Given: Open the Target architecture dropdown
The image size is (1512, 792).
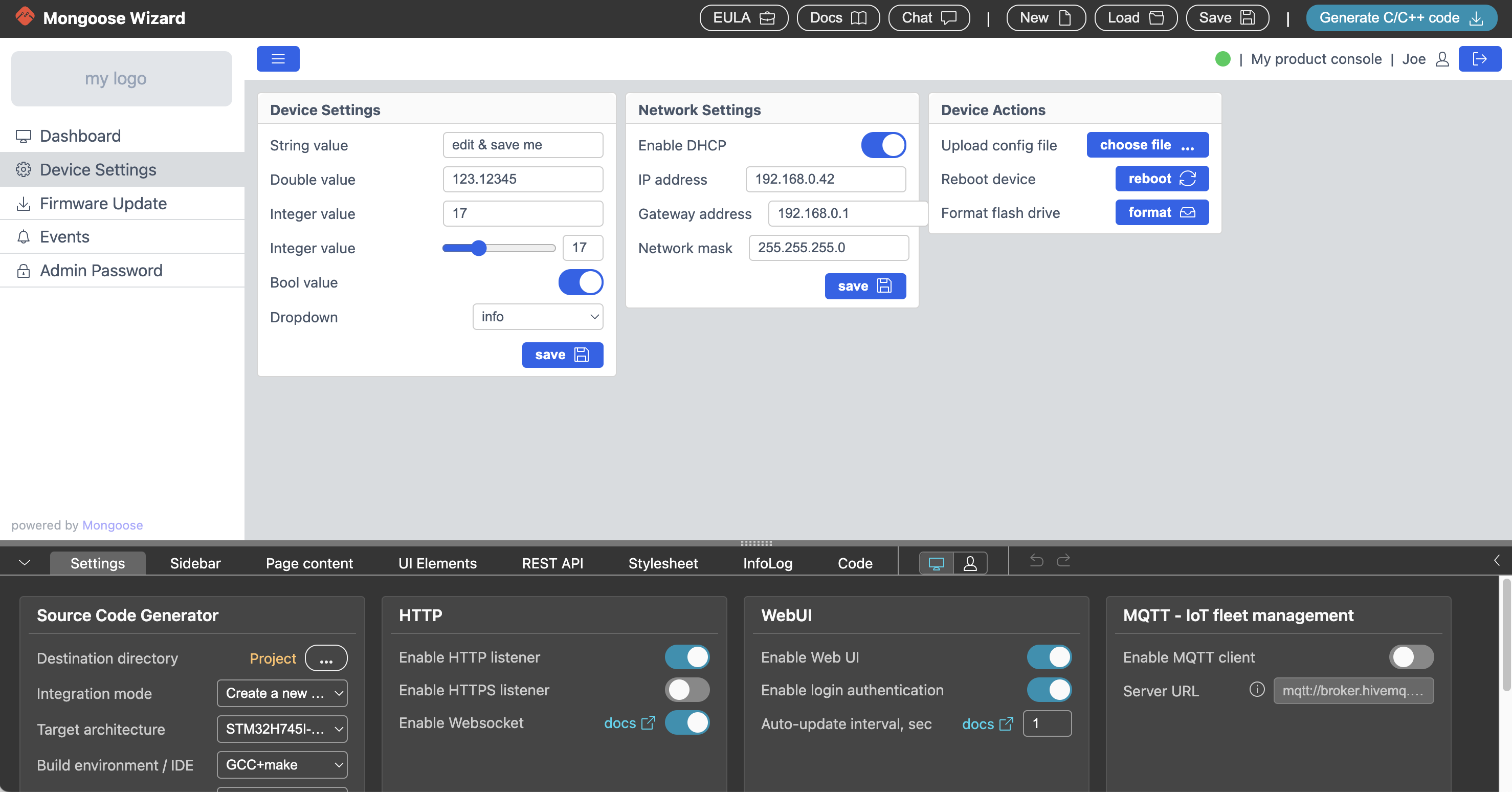Looking at the screenshot, I should coord(282,729).
